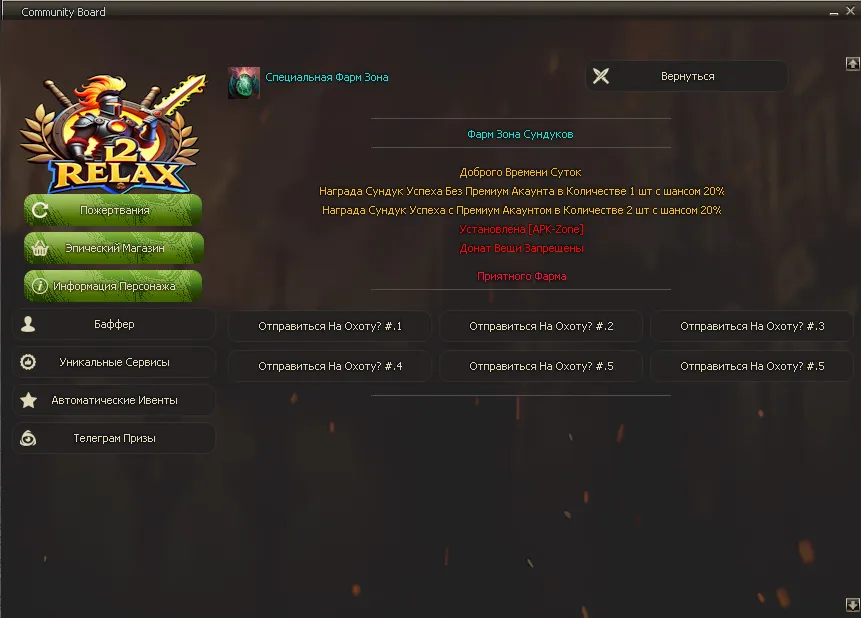
Task: Click the basket icon on Эпический Магазин
Action: click(x=40, y=248)
